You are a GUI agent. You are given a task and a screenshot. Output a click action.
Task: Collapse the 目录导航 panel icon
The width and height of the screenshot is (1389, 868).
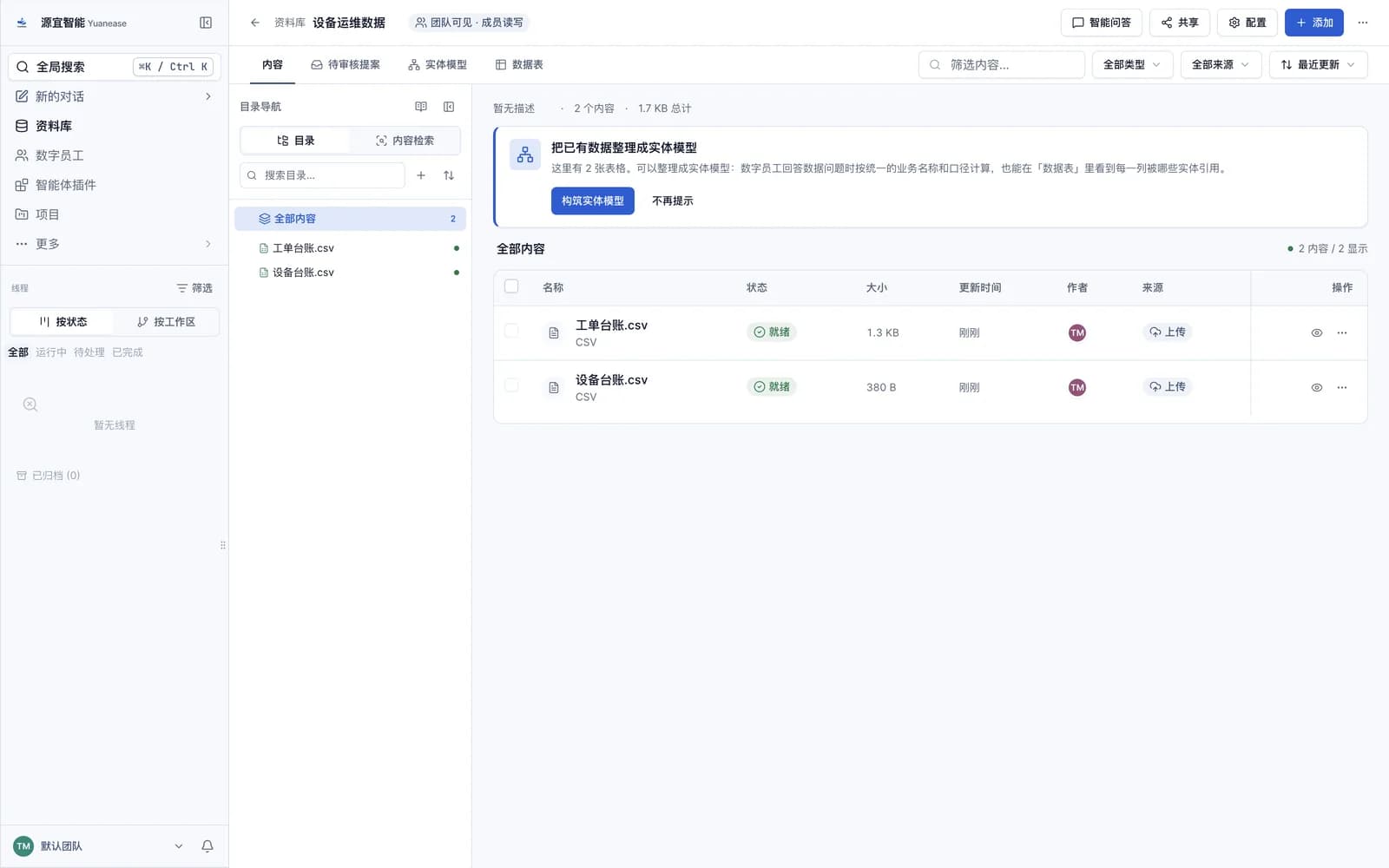(449, 107)
